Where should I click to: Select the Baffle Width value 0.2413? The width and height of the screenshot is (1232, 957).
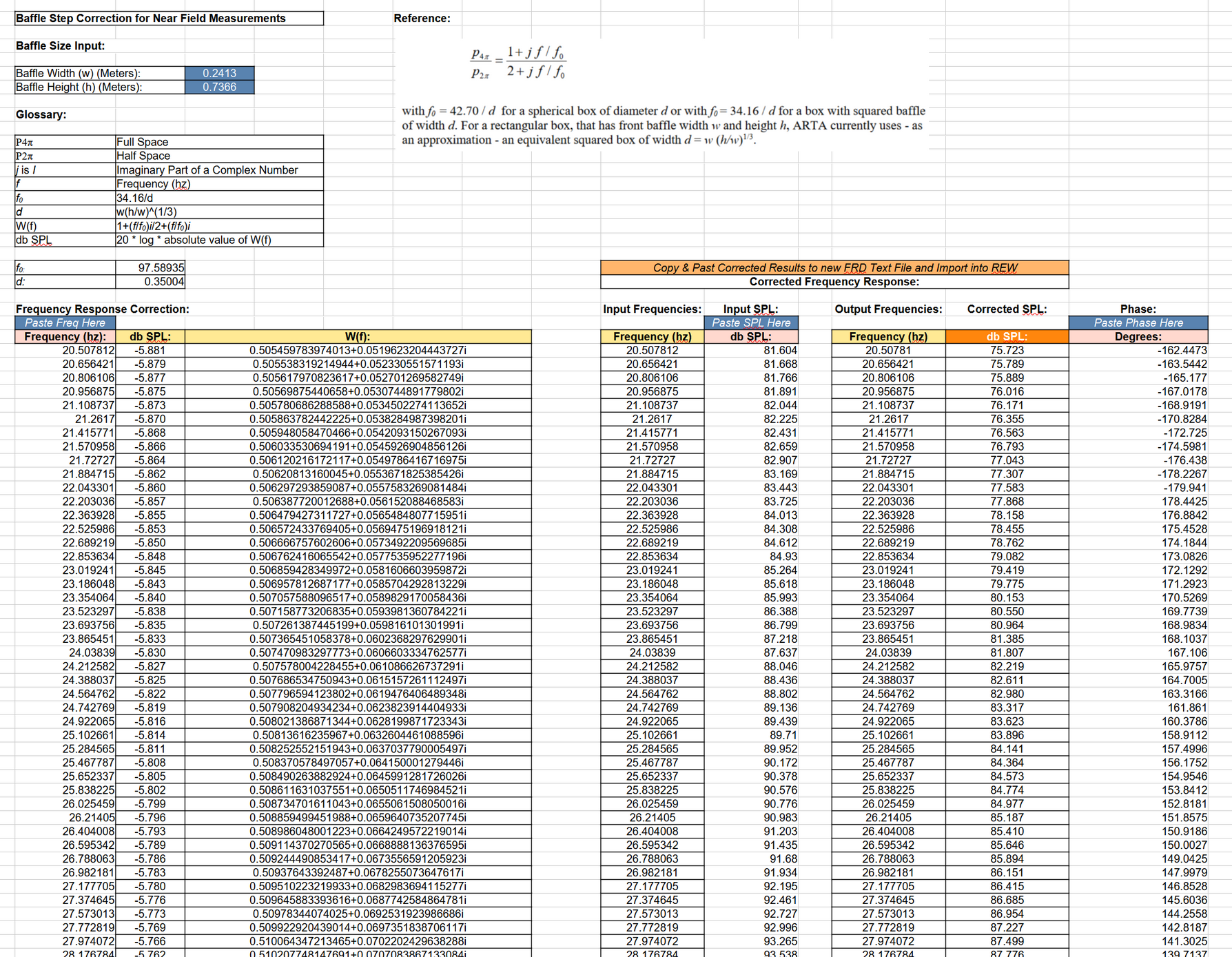tap(219, 73)
